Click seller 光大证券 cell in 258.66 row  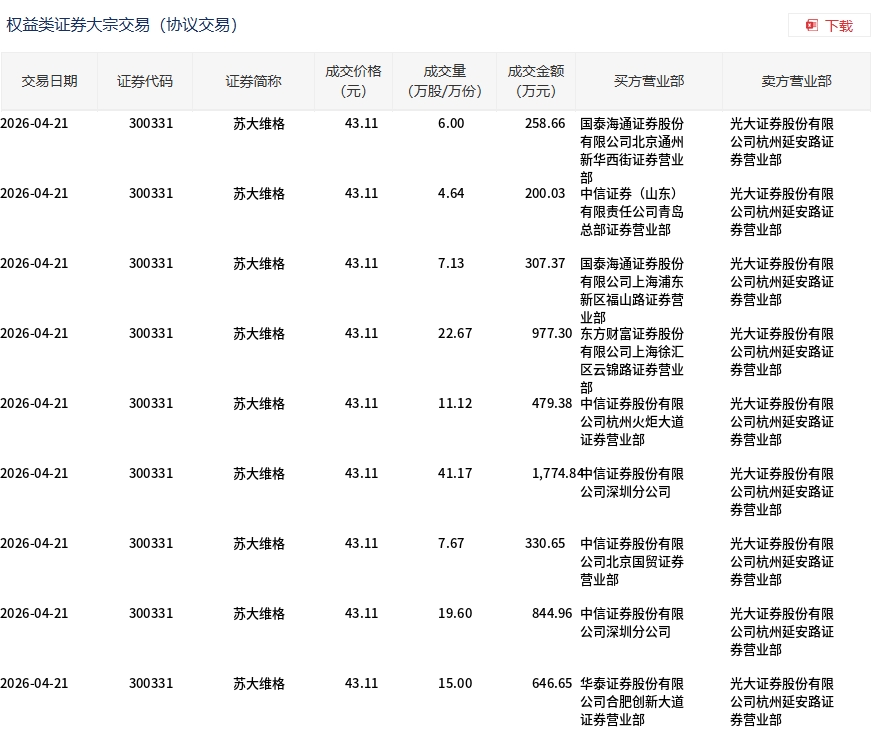click(782, 142)
